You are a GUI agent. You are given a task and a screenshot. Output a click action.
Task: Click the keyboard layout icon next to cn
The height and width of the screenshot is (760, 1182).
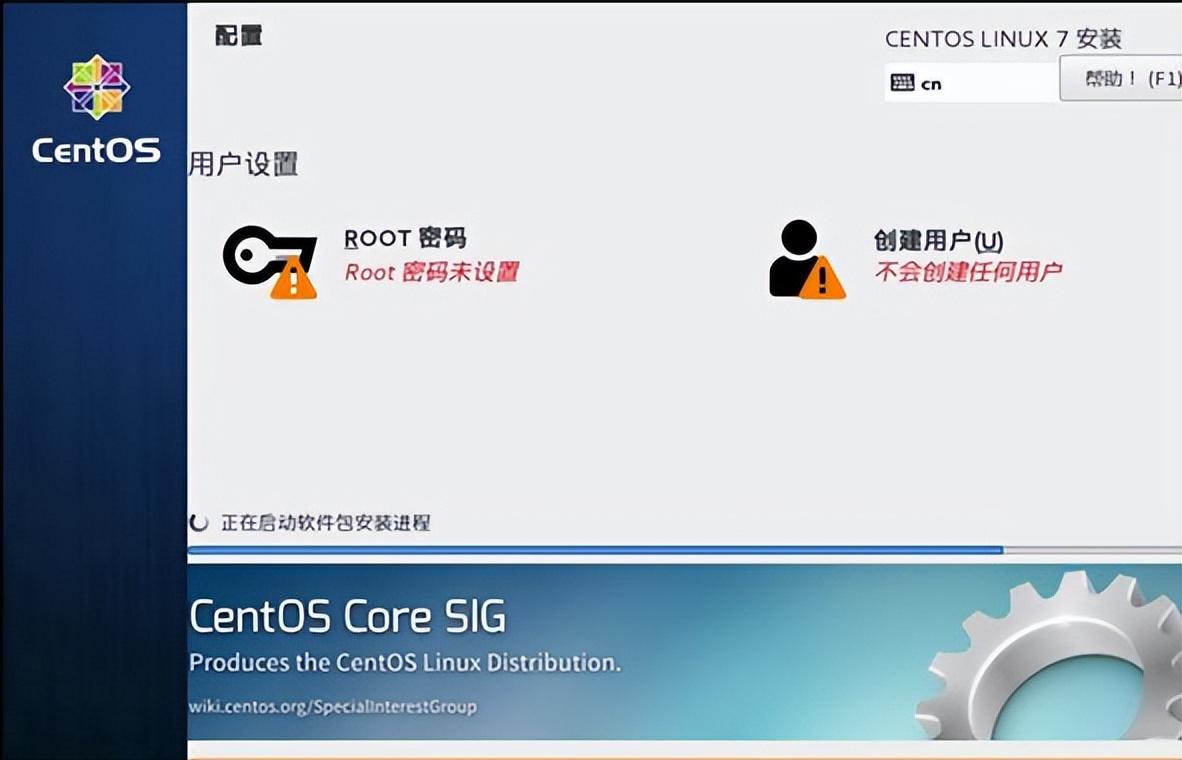(x=902, y=83)
